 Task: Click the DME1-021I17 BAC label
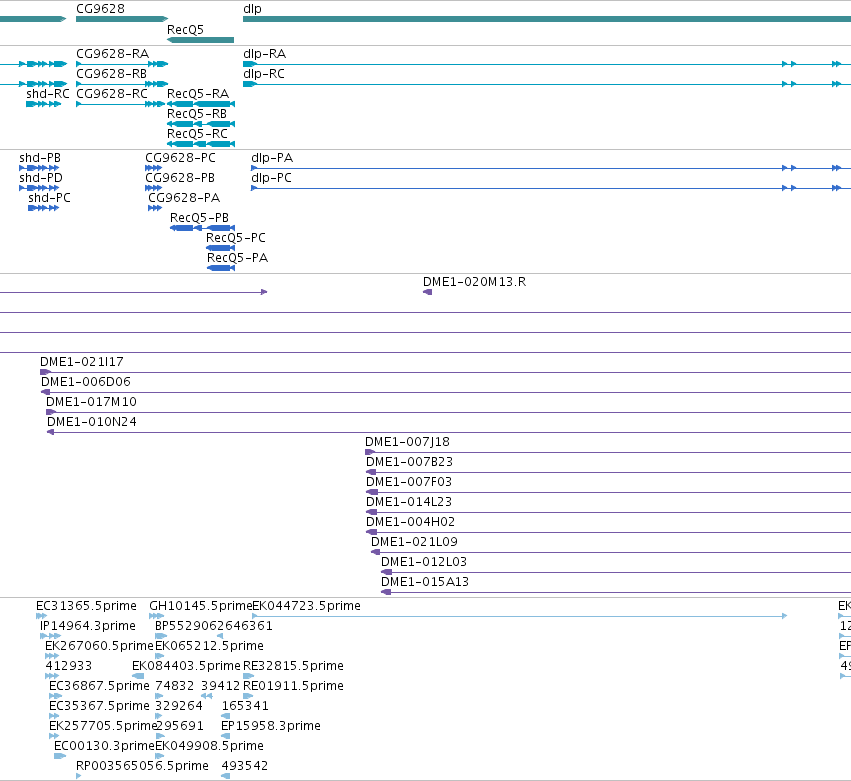point(82,362)
